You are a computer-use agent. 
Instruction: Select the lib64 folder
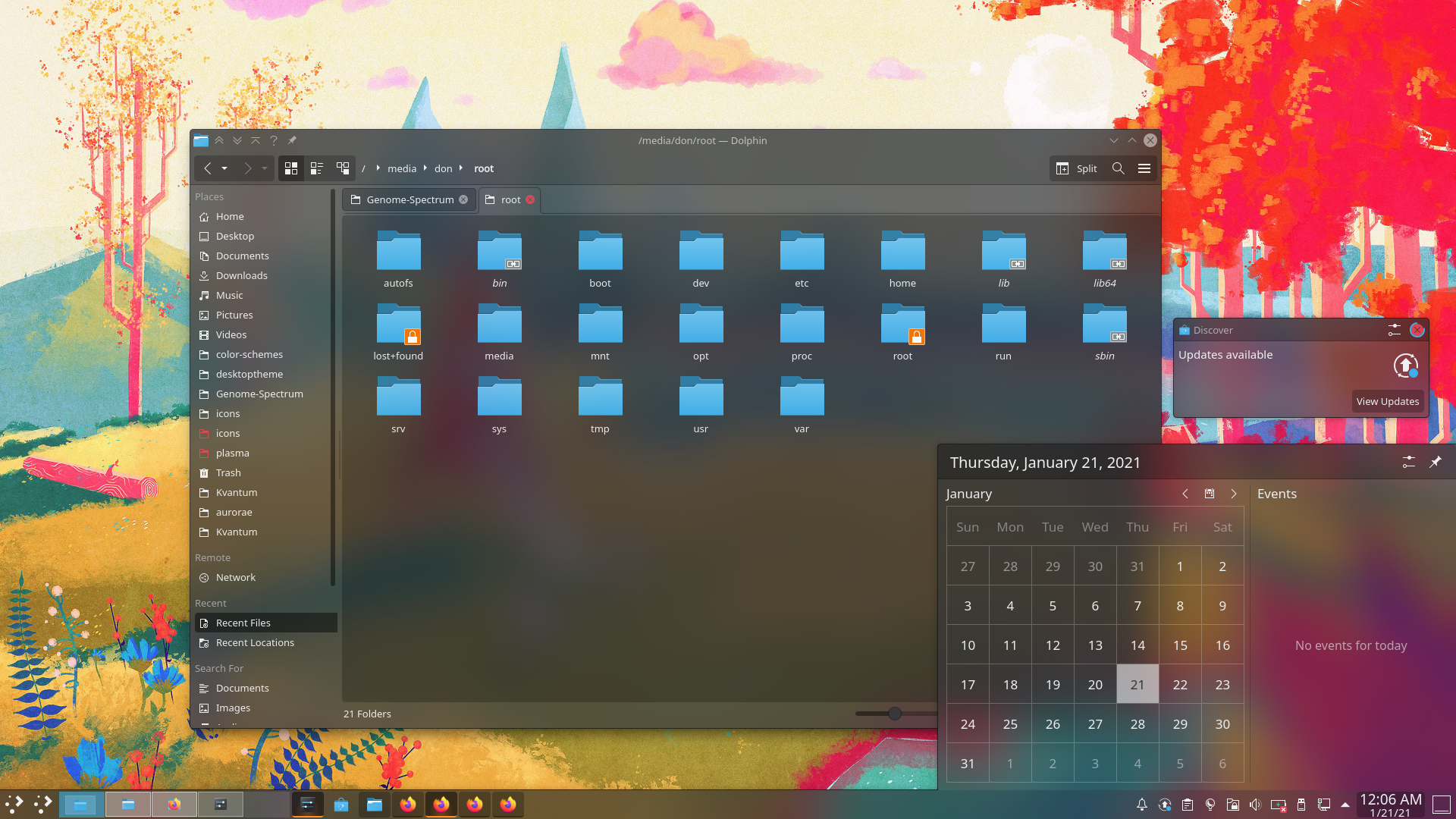pyautogui.click(x=1104, y=259)
